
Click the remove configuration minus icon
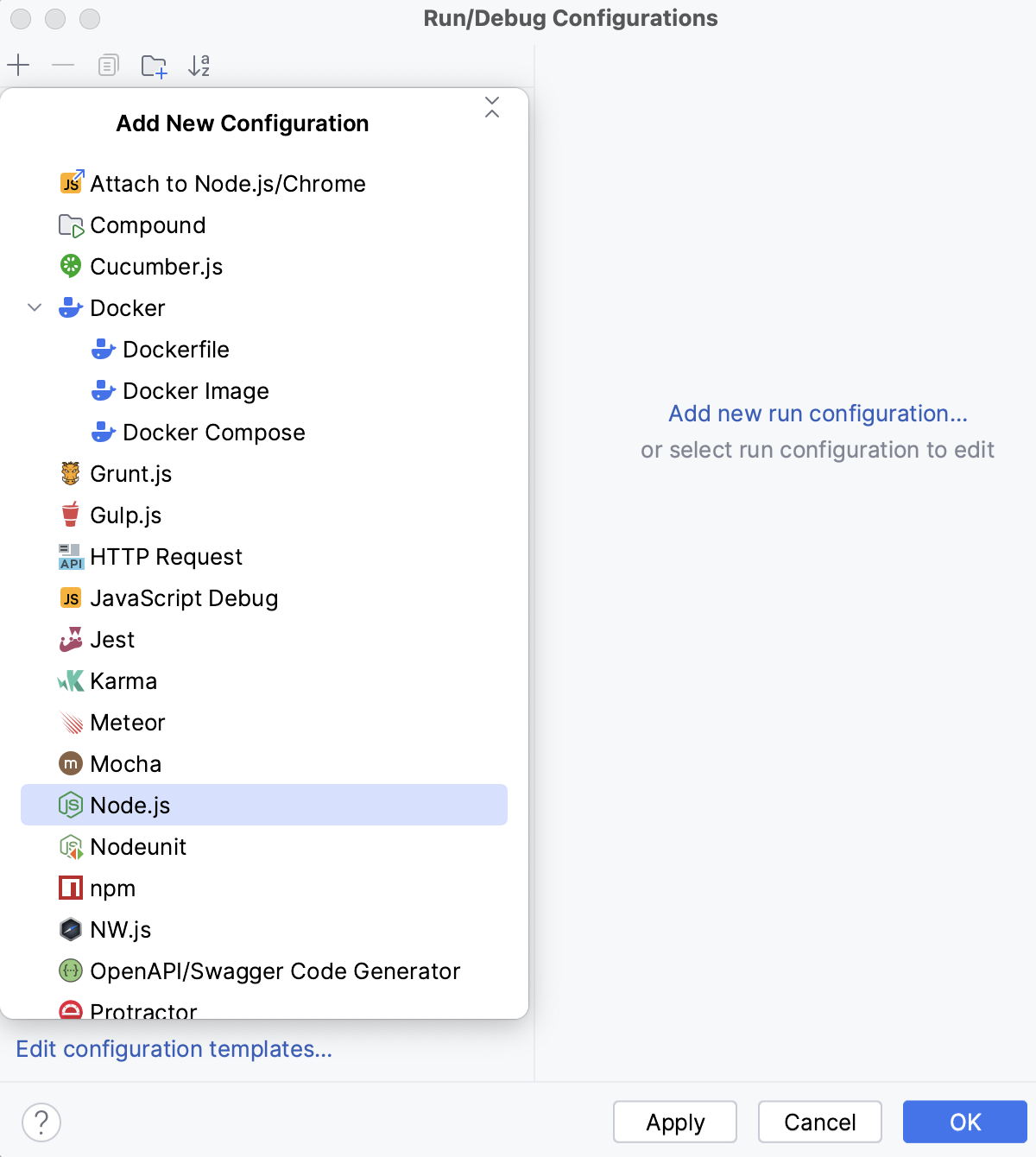pyautogui.click(x=61, y=65)
